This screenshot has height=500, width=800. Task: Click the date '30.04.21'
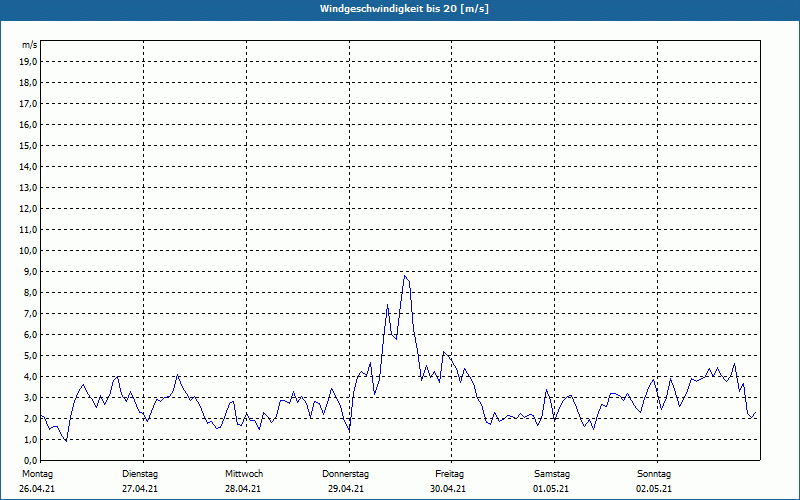(x=448, y=489)
